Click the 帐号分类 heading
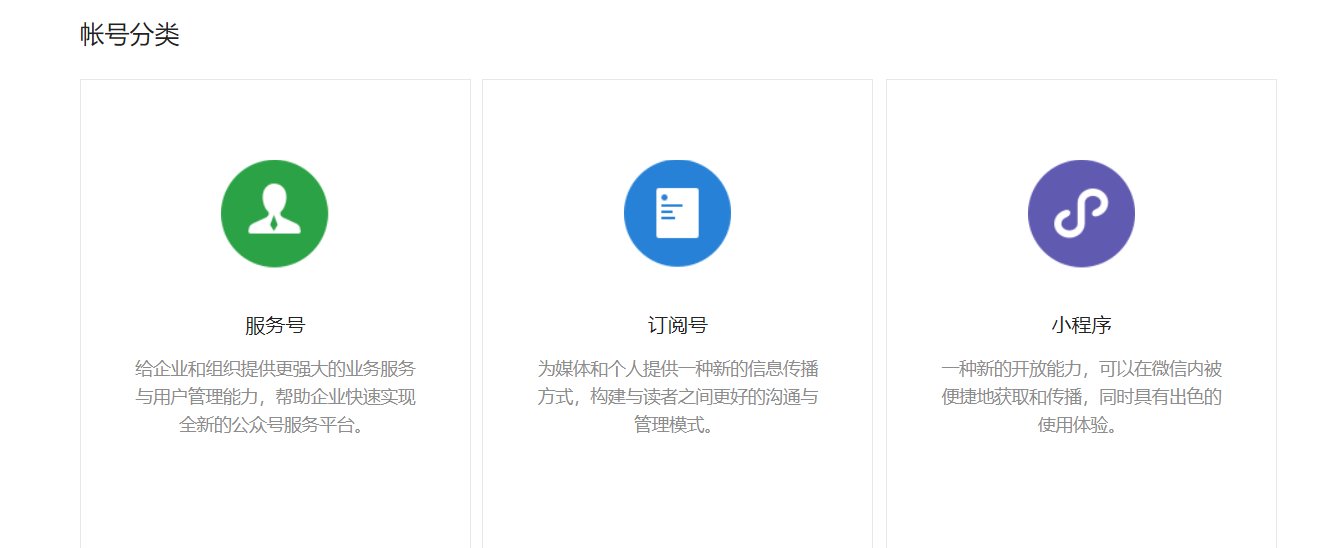Viewport: 1318px width, 548px height. pyautogui.click(x=130, y=35)
